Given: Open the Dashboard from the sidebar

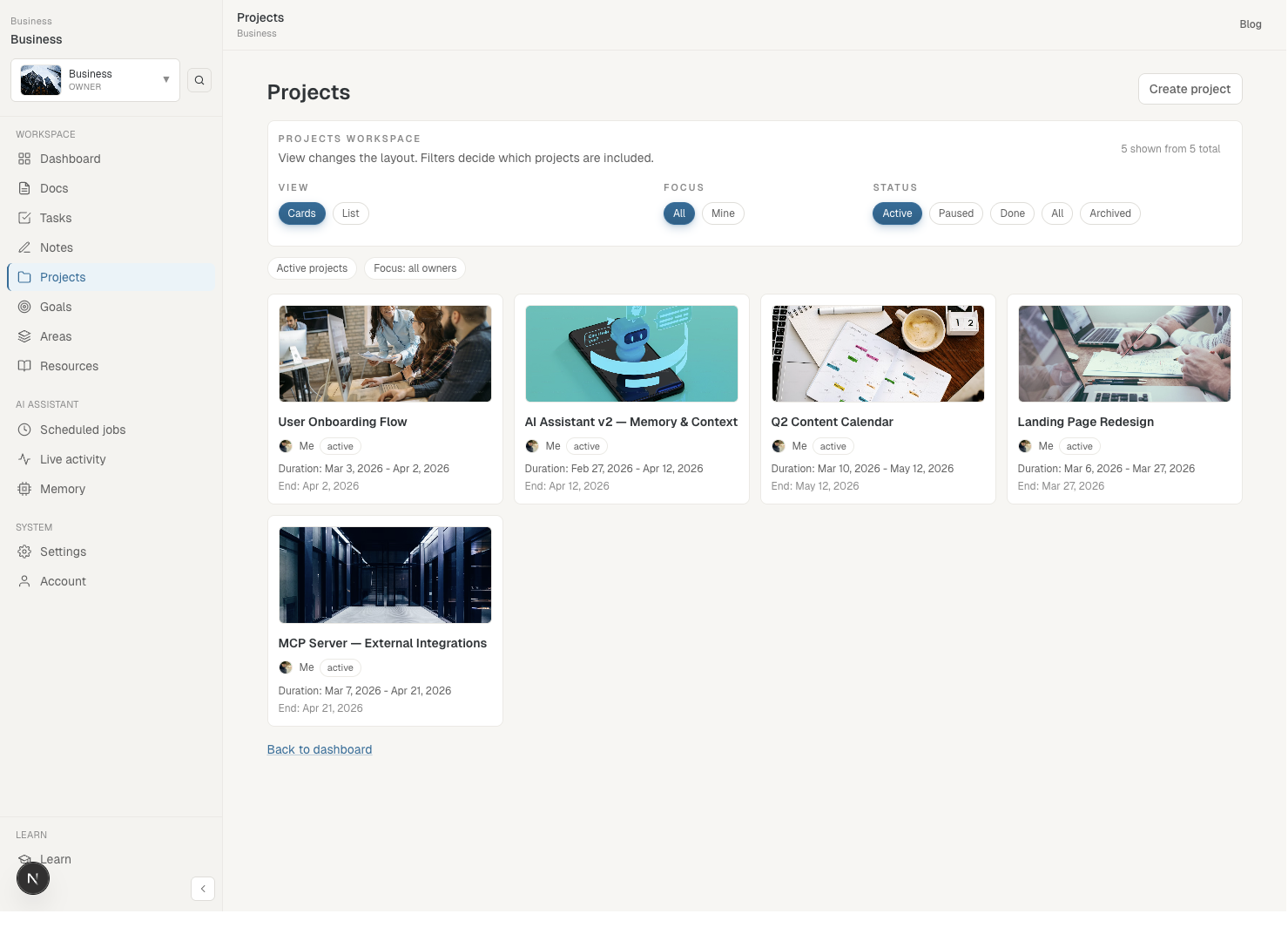Looking at the screenshot, I should click(26, 159).
